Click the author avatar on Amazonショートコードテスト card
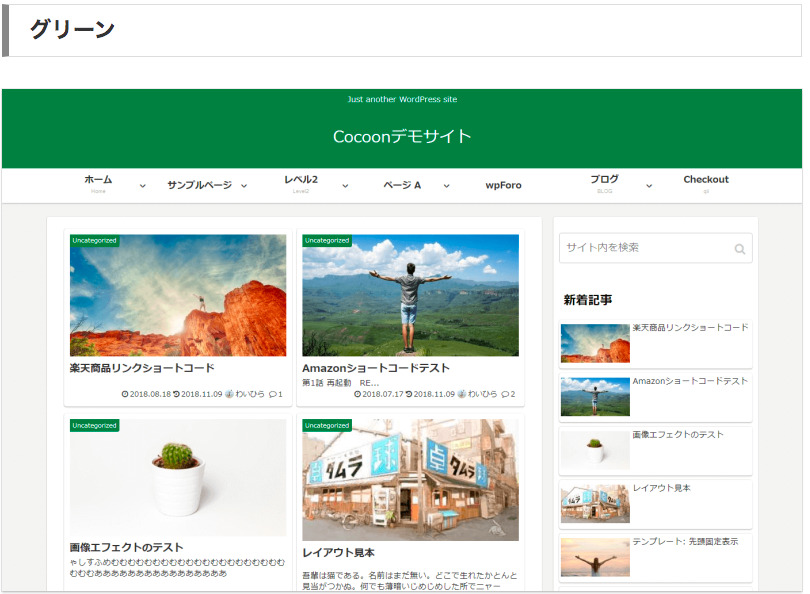The image size is (810, 594). pyautogui.click(x=462, y=394)
